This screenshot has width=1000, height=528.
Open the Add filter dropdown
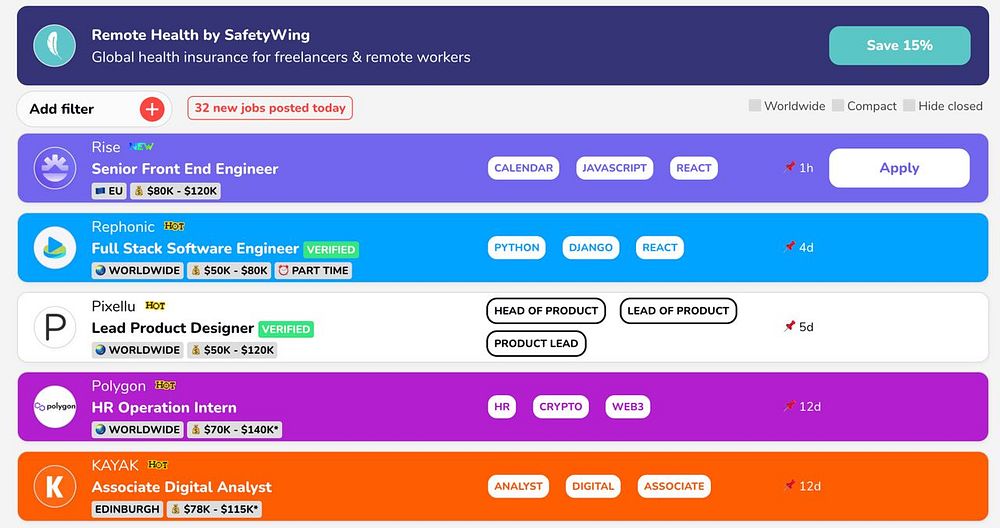(94, 109)
